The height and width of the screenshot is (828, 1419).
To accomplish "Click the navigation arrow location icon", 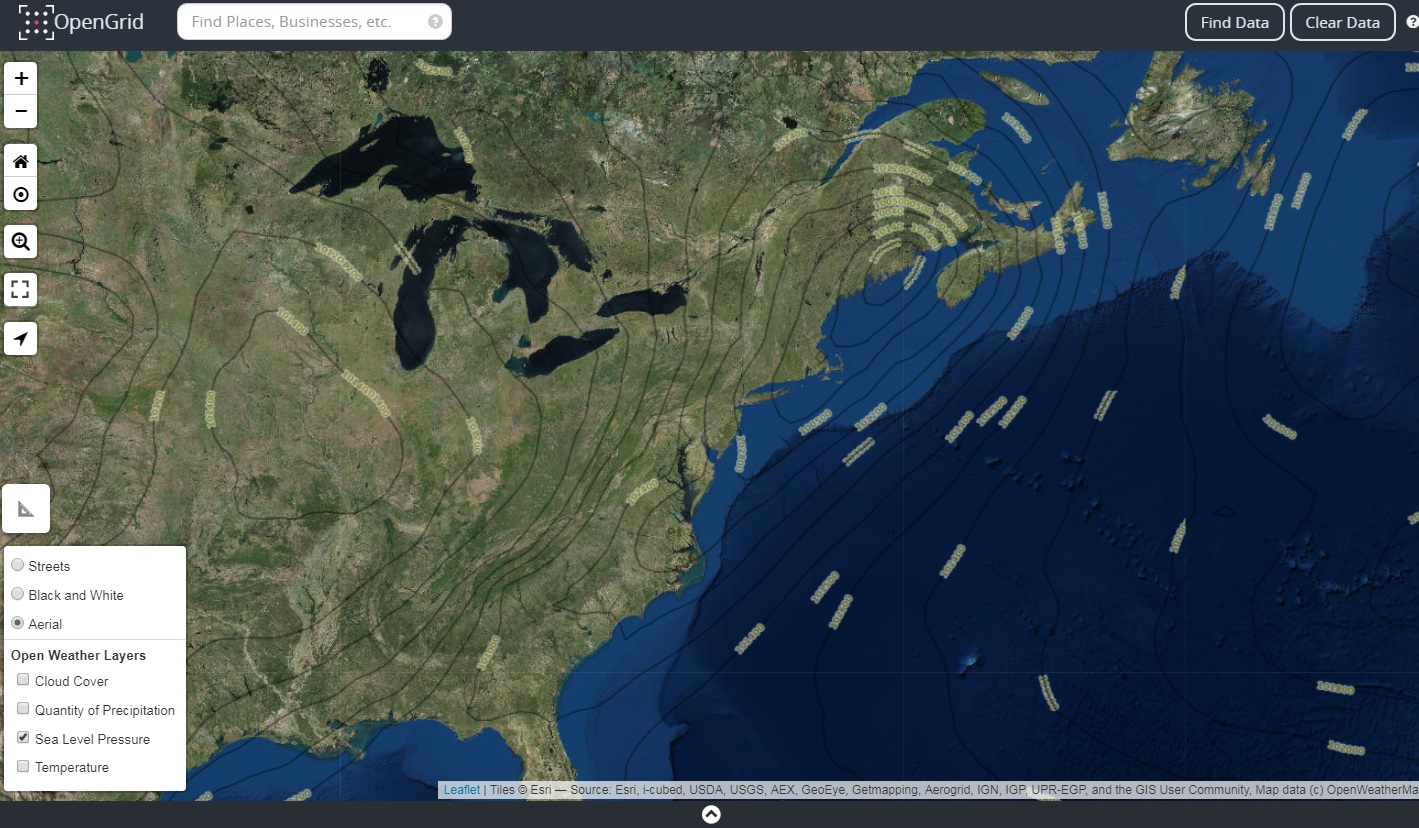I will point(21,339).
